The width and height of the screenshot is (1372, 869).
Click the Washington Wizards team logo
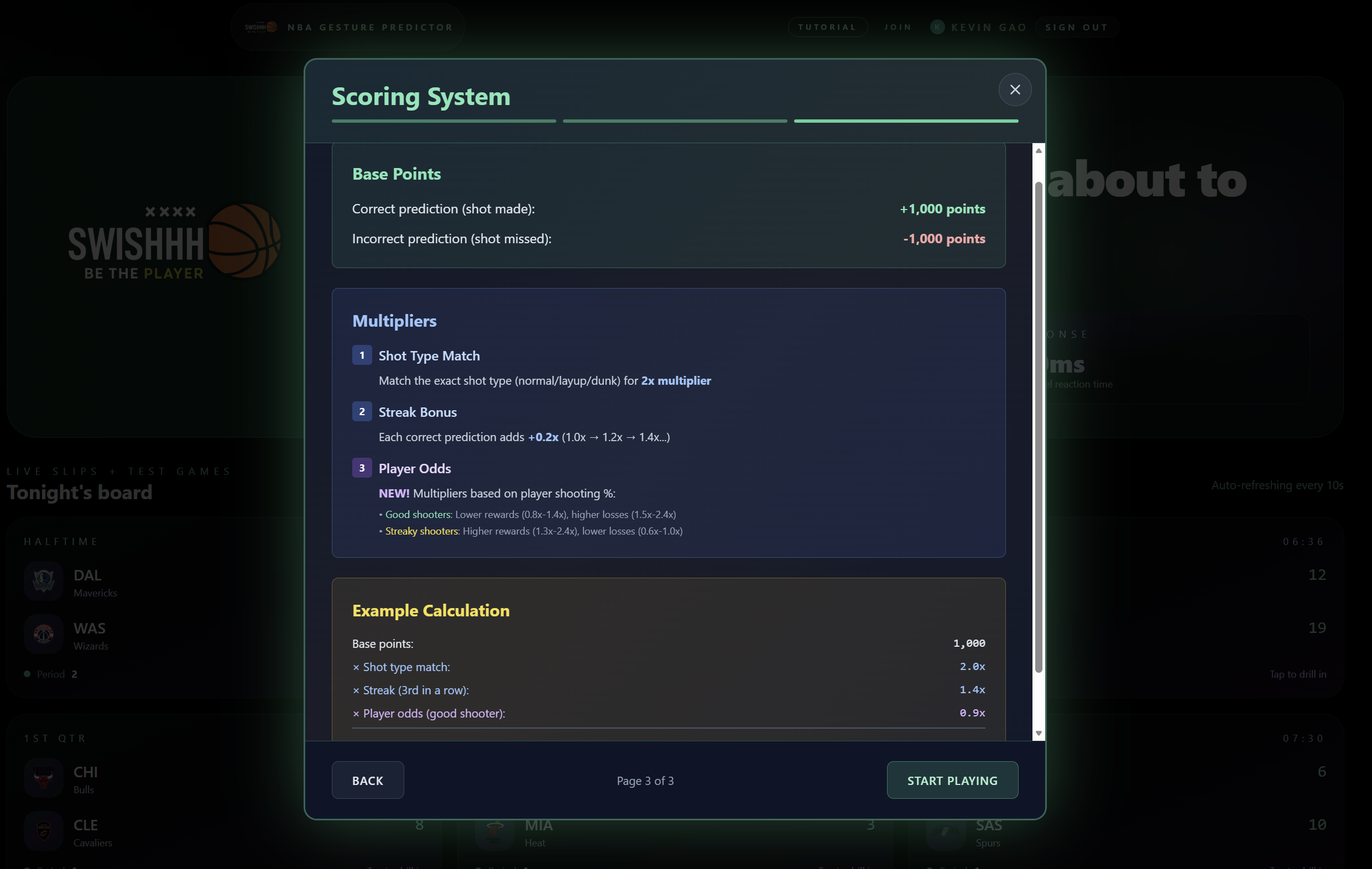pyautogui.click(x=43, y=634)
